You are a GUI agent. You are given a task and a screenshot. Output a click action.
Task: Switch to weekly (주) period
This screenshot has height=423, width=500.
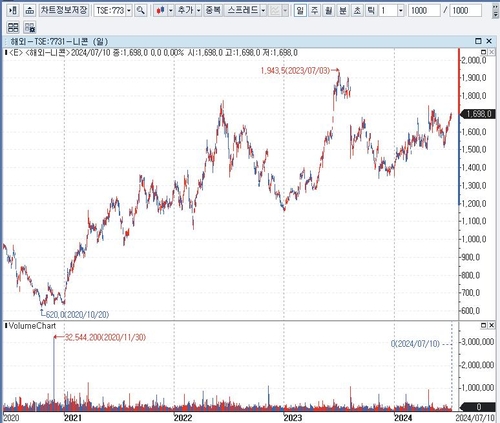tap(314, 11)
